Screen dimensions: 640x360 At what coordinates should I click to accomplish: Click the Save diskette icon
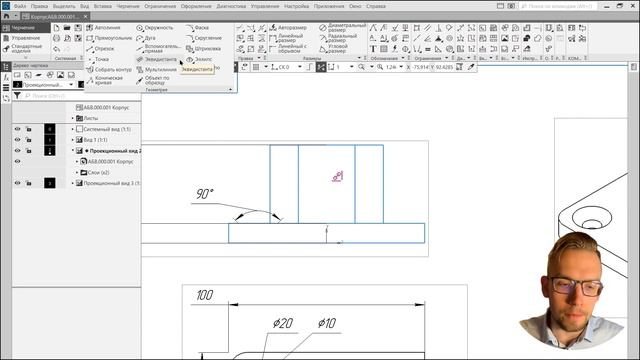(78, 28)
